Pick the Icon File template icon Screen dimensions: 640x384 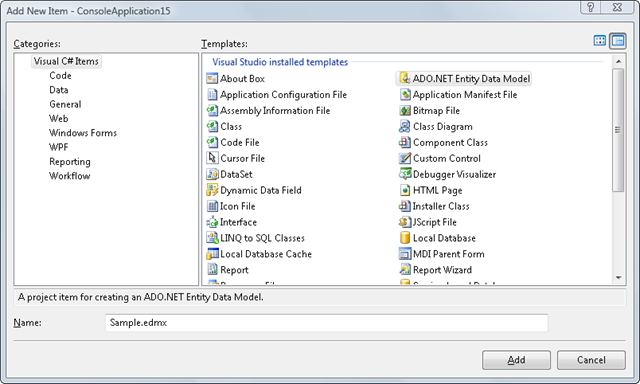[212, 206]
